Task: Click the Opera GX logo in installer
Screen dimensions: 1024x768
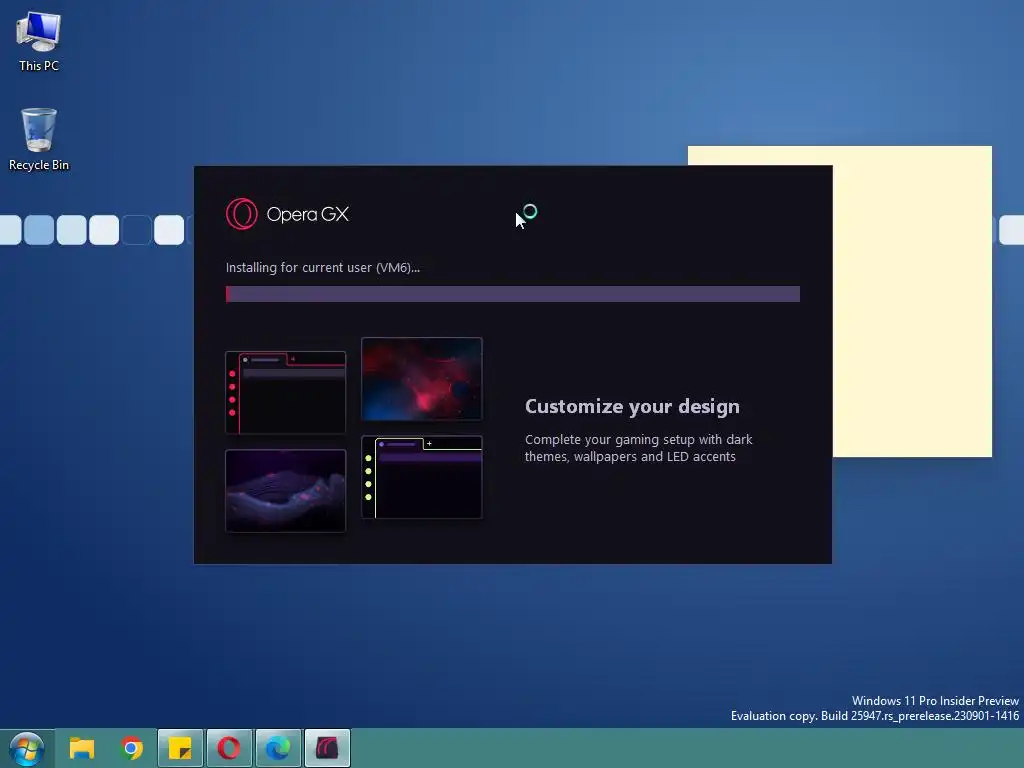Action: (x=287, y=214)
